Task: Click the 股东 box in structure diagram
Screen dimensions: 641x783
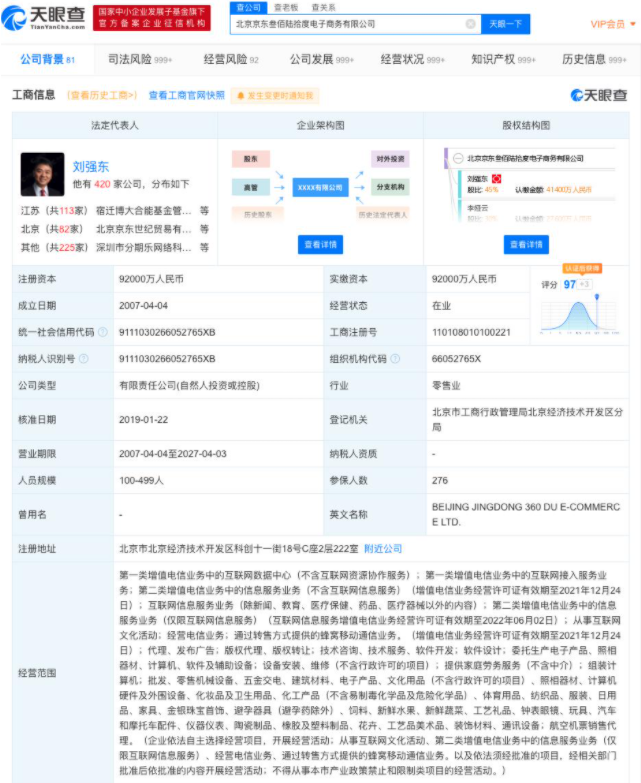Action: click(251, 159)
